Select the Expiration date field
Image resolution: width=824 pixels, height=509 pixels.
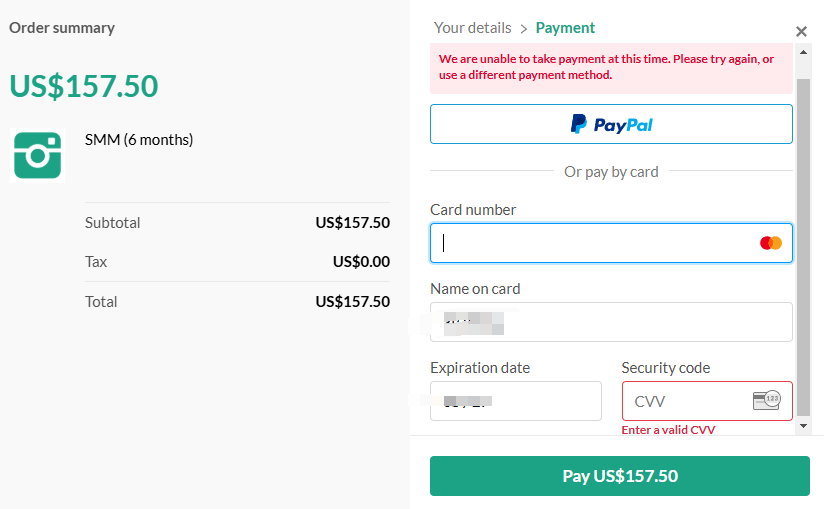point(515,401)
